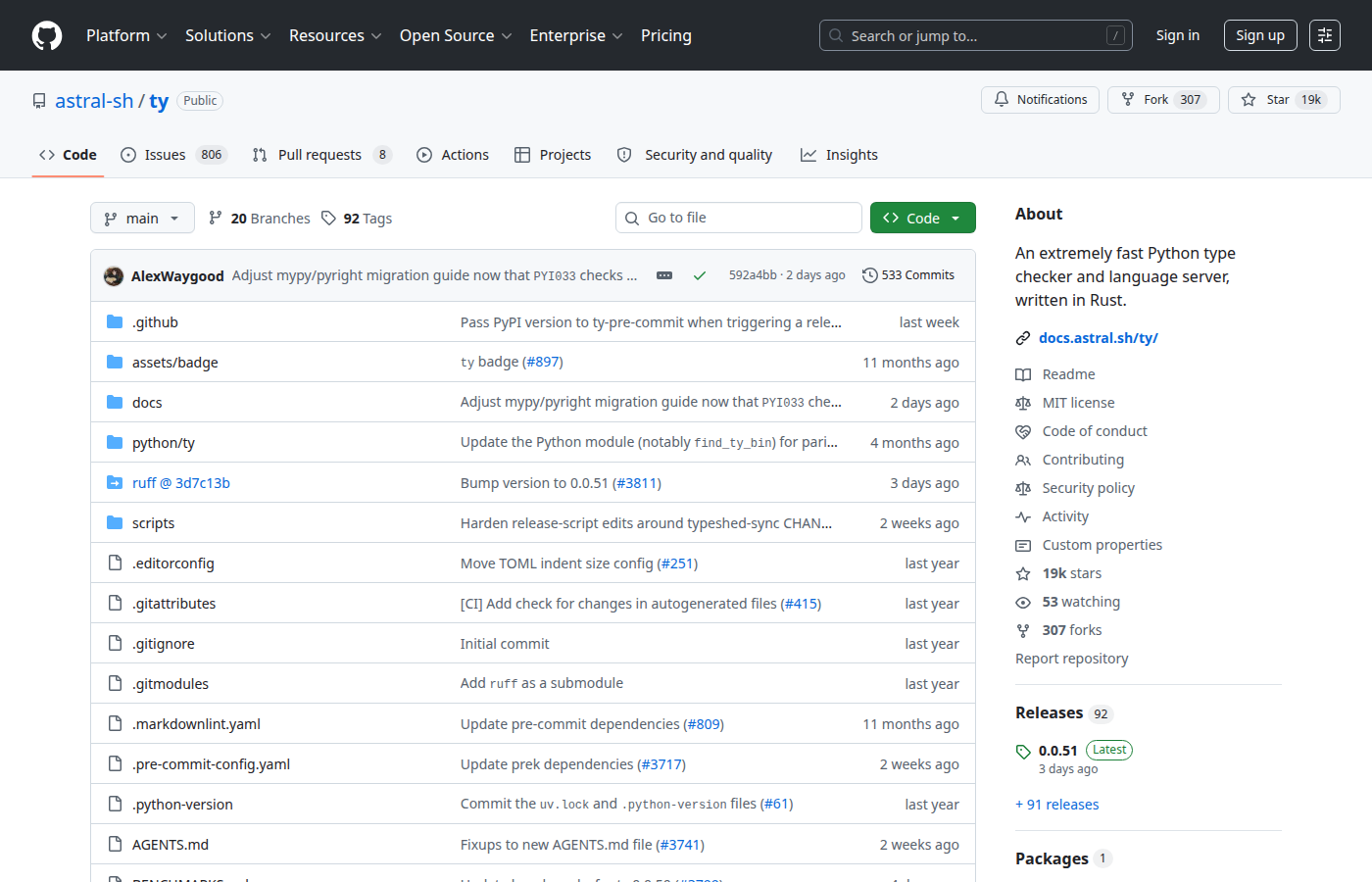Click the GitHub logo icon
Image resolution: width=1372 pixels, height=882 pixels.
pos(47,35)
